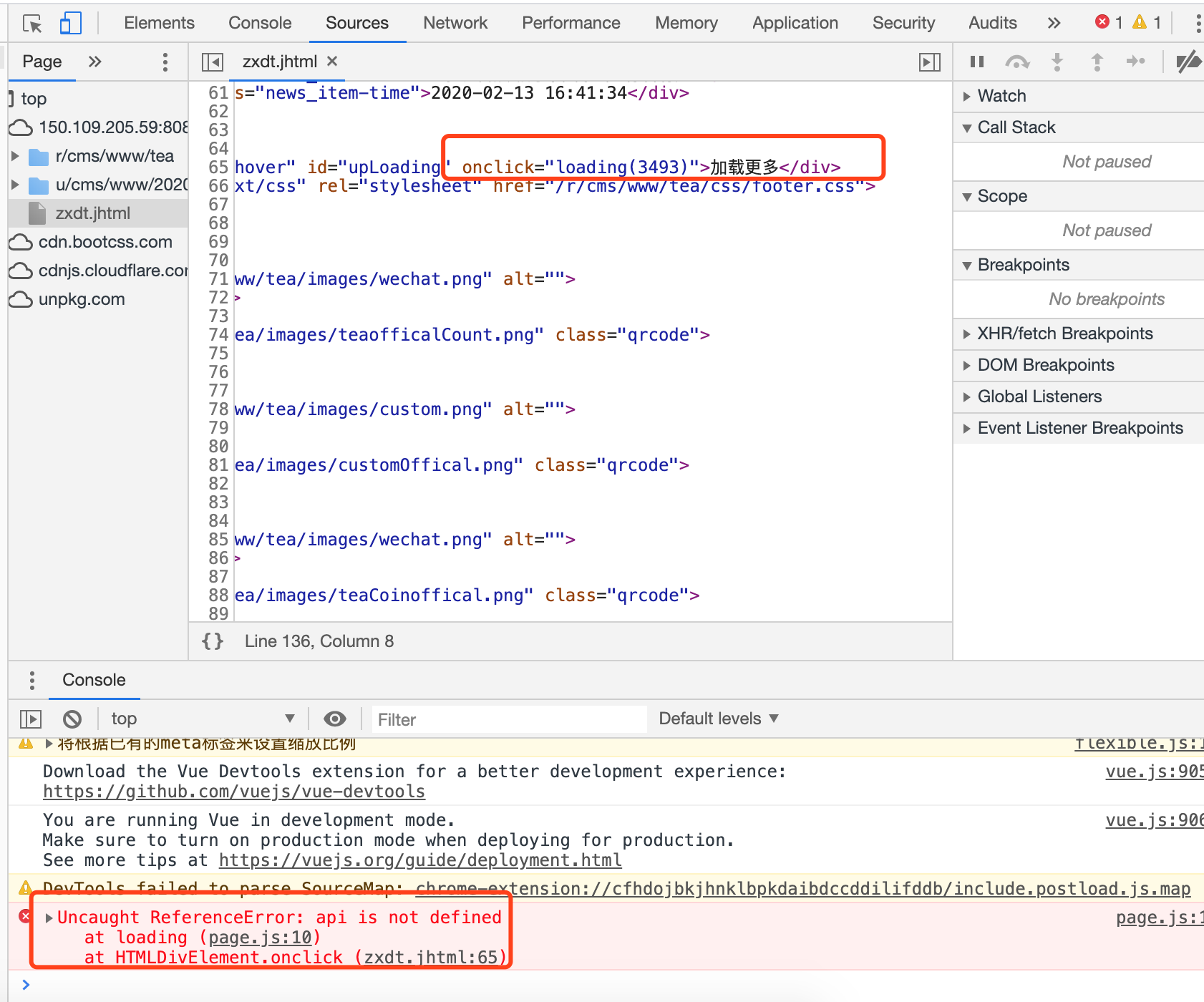Image resolution: width=1204 pixels, height=1002 pixels.
Task: Open the Default levels dropdown
Action: pos(718,719)
